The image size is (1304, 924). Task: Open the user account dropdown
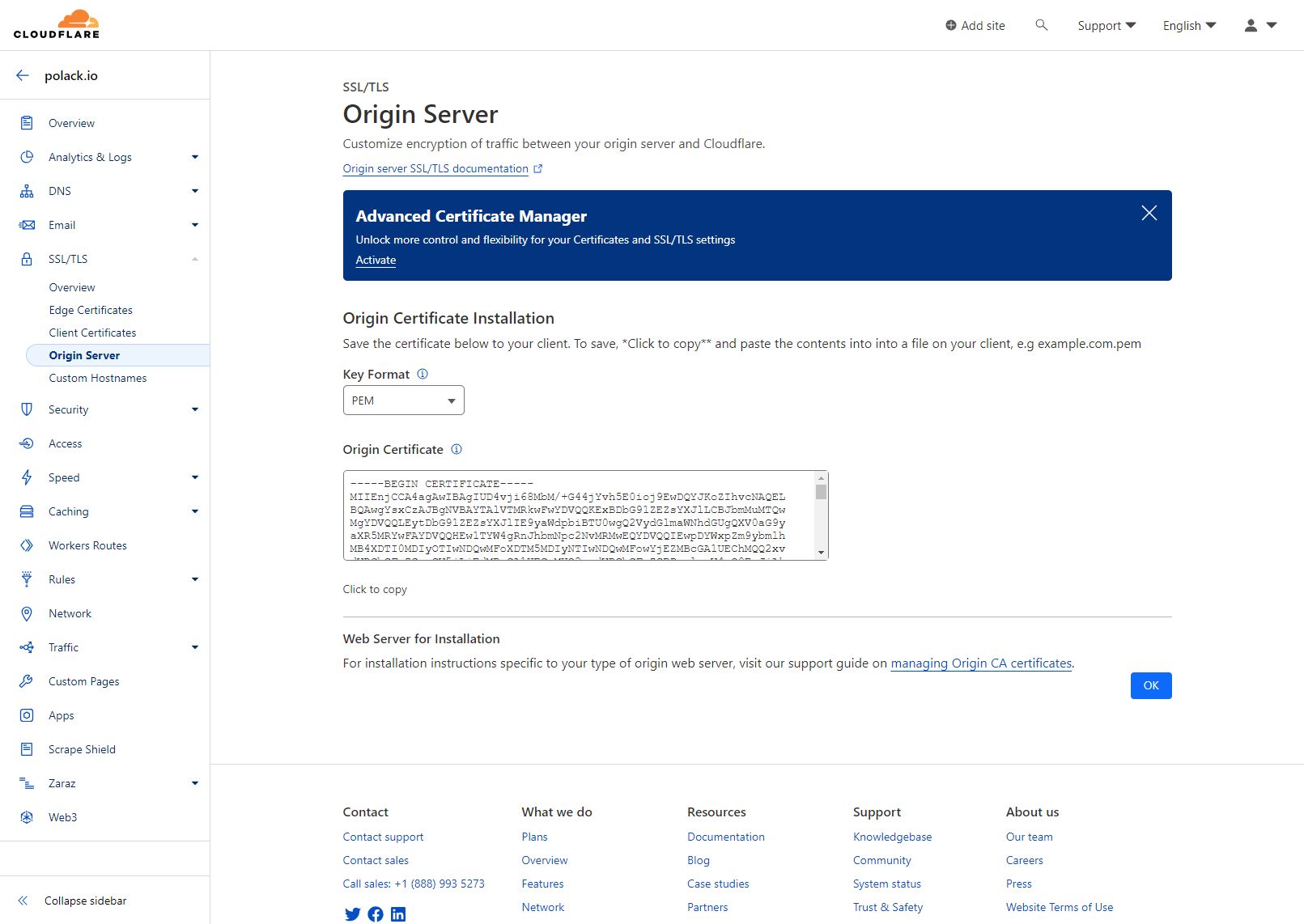1260,25
